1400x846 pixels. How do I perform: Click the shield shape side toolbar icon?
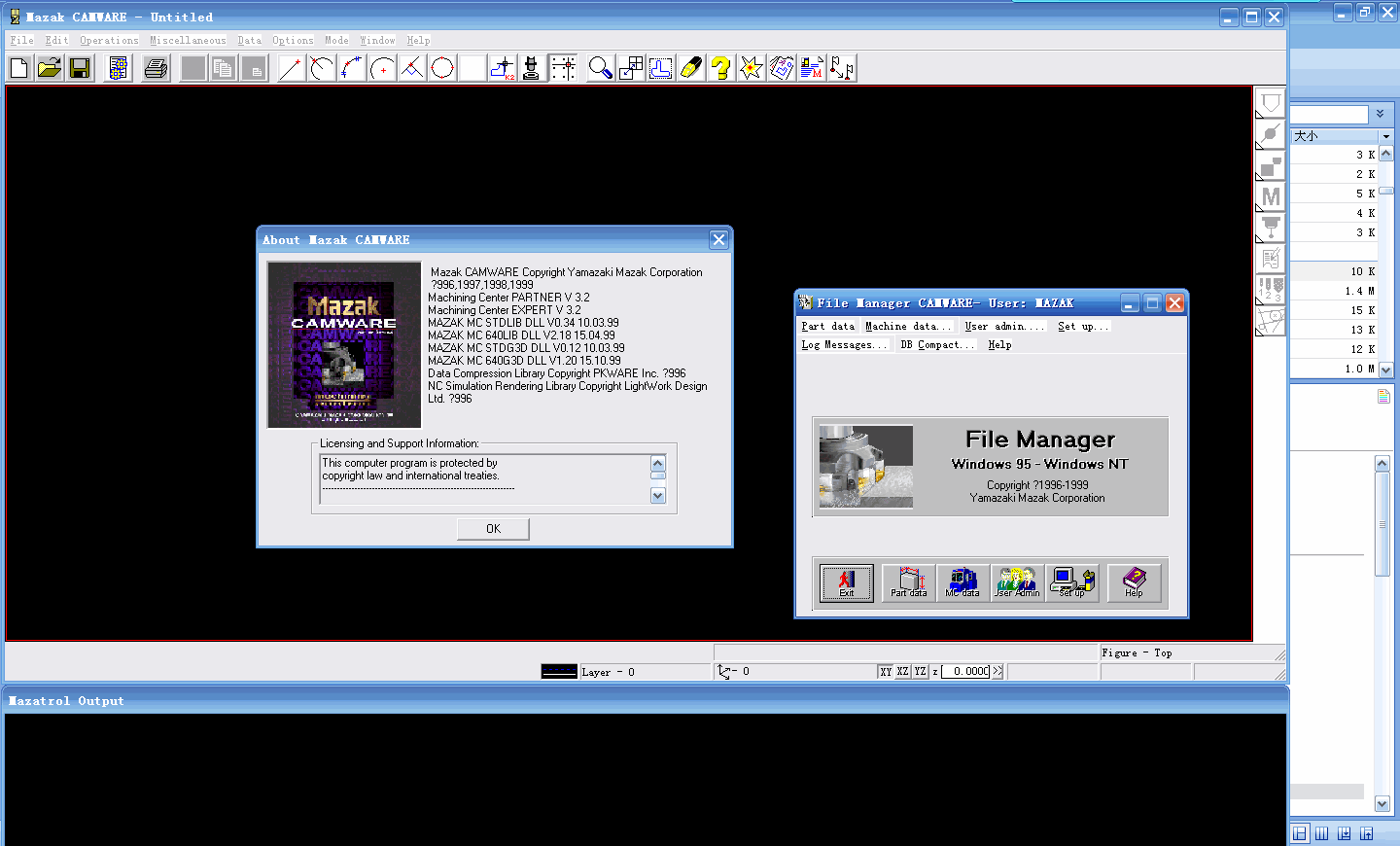(1271, 103)
